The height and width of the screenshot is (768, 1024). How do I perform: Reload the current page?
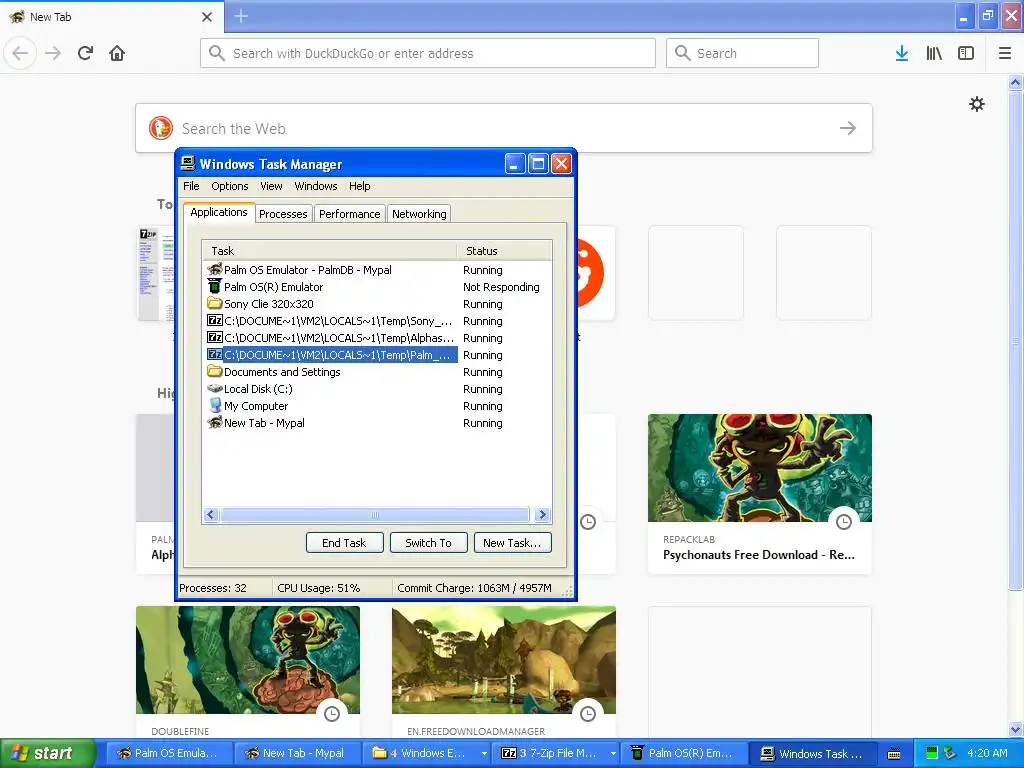coord(85,53)
